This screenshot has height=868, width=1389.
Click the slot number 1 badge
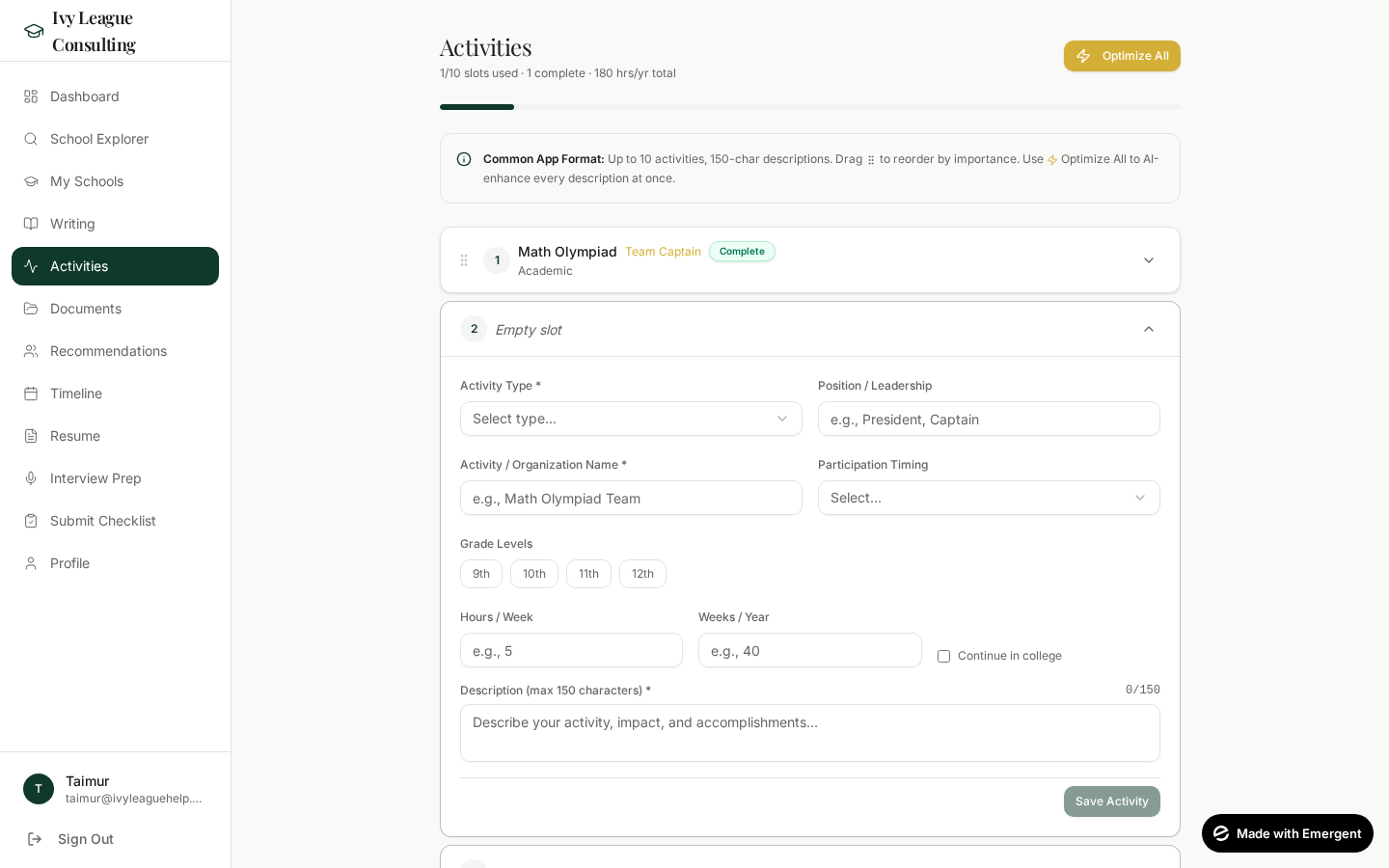pos(497,260)
